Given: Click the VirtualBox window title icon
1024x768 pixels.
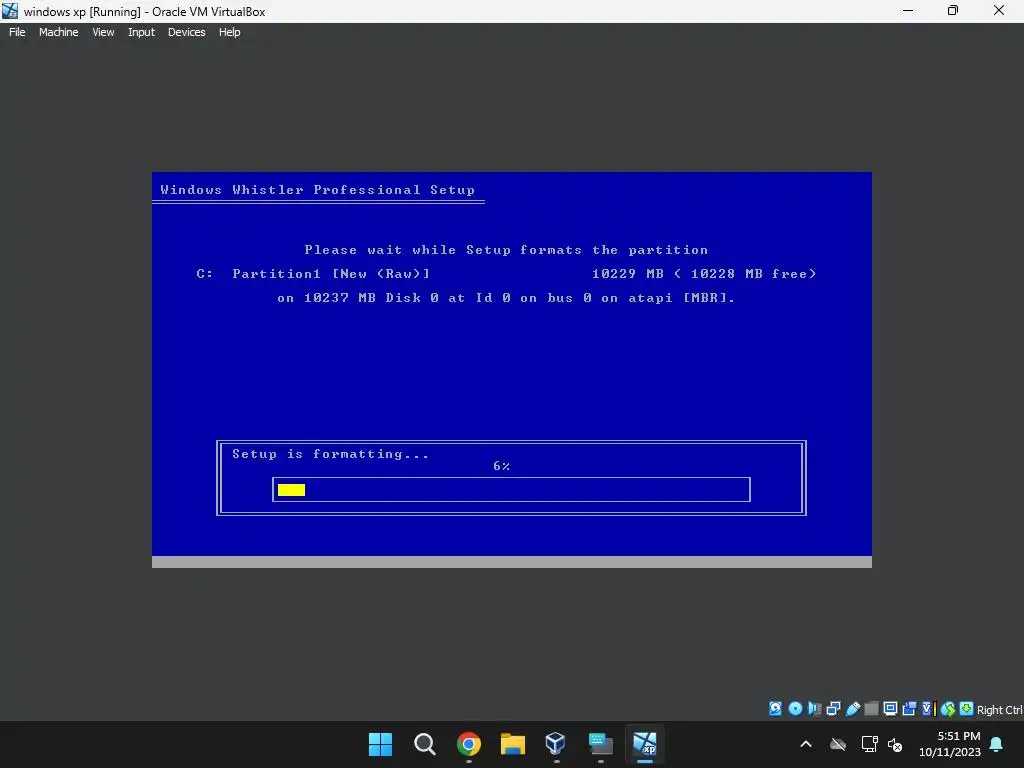Looking at the screenshot, I should pos(10,10).
